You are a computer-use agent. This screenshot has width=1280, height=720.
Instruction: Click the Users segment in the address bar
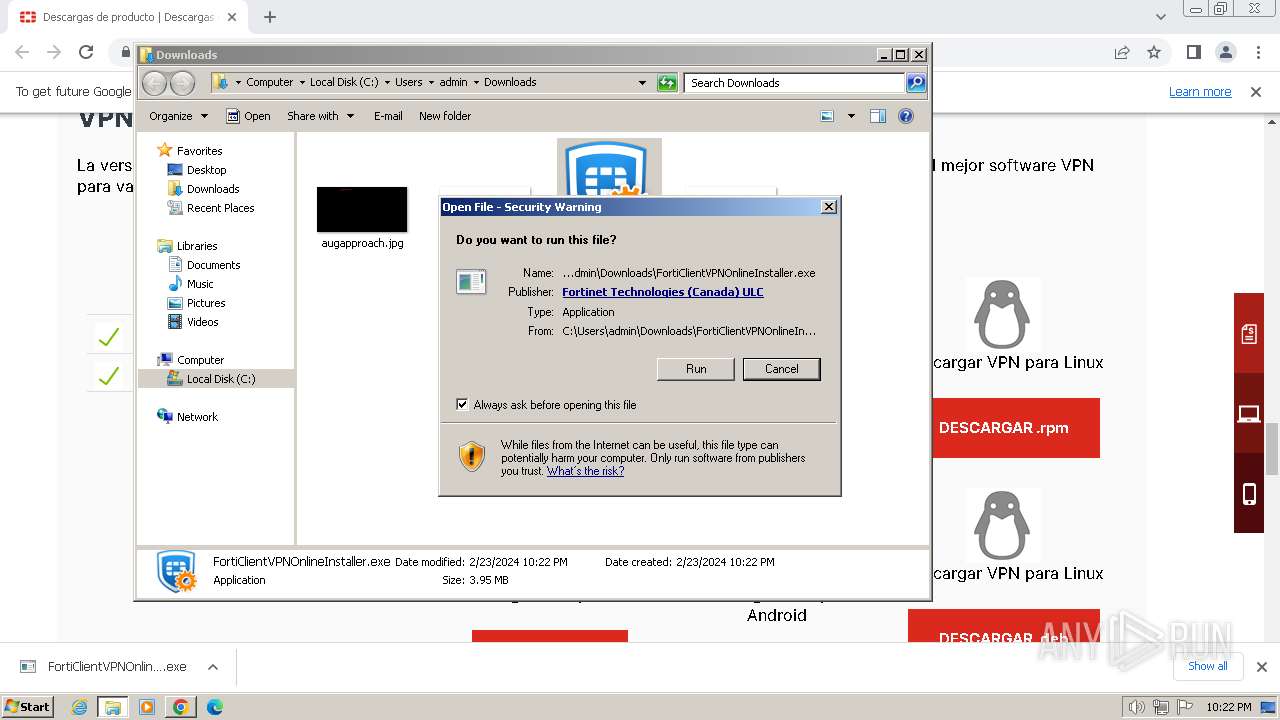click(x=408, y=83)
